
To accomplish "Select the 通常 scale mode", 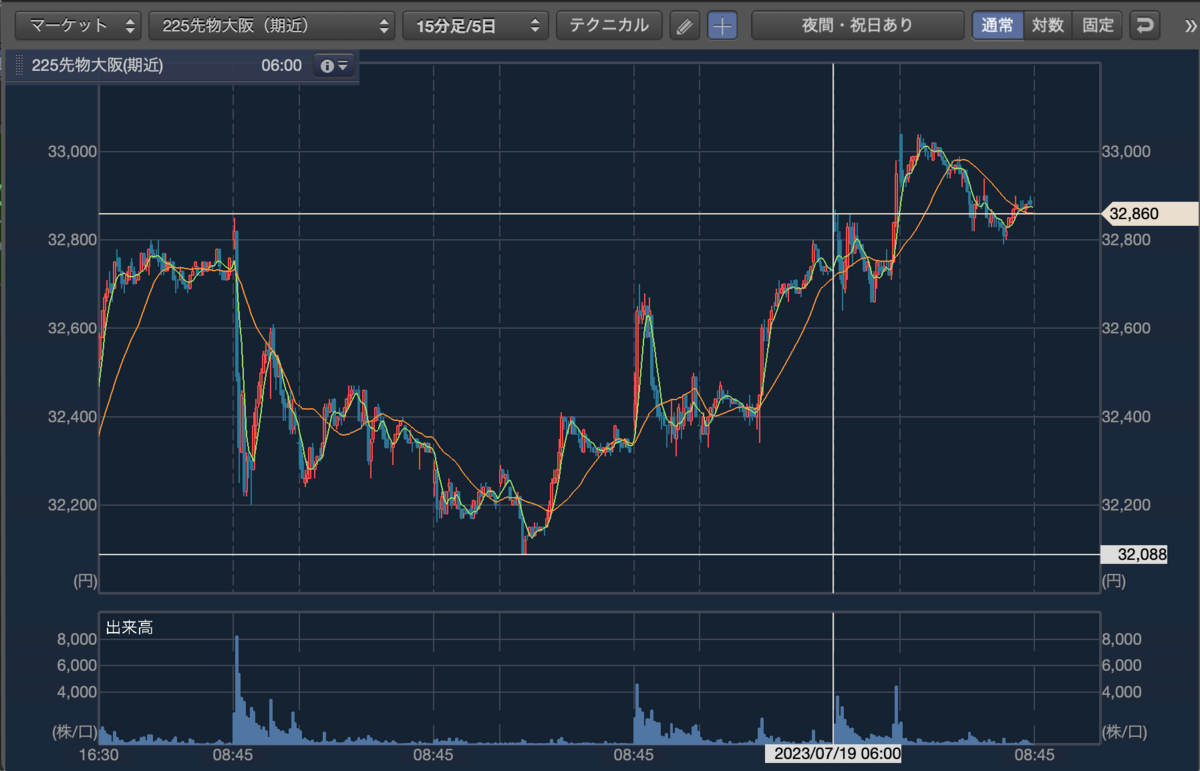I will 997,25.
